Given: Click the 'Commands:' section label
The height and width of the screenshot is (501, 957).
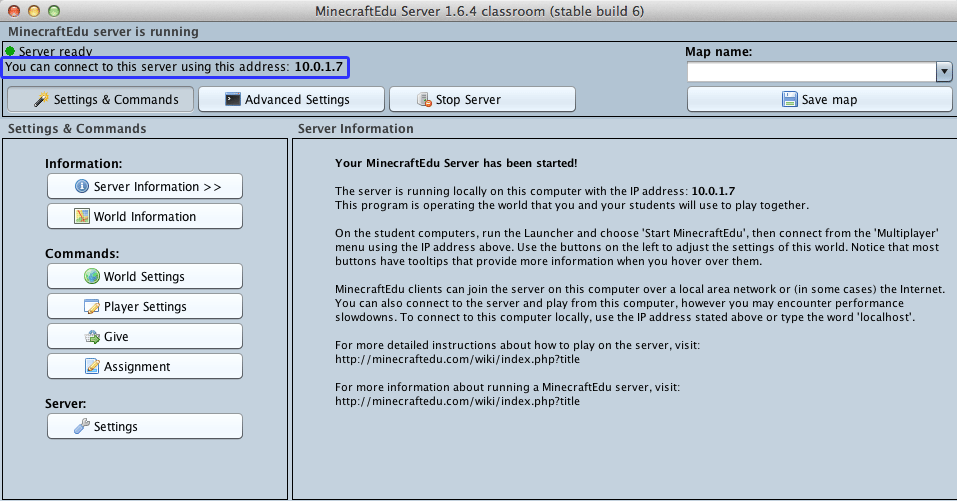Looking at the screenshot, I should pos(82,253).
